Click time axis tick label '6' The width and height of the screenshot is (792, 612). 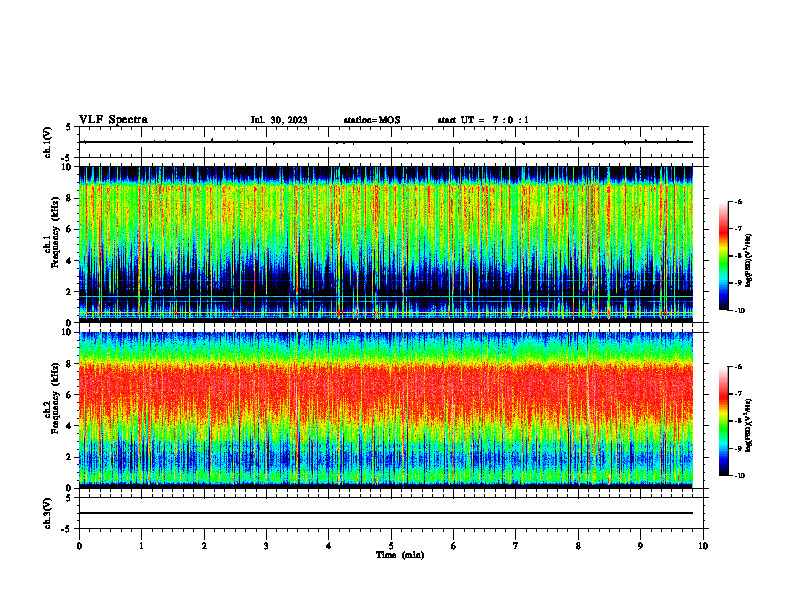pos(453,546)
